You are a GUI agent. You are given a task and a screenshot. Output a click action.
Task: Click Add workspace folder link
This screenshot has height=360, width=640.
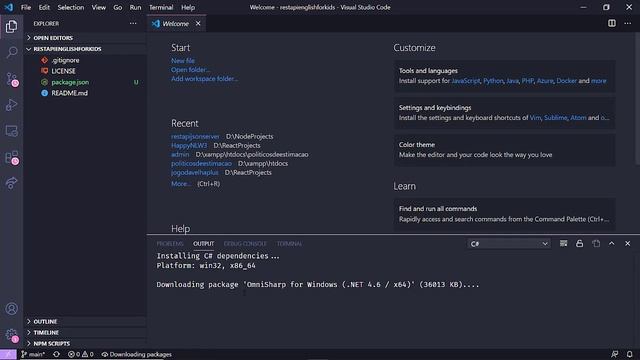pyautogui.click(x=204, y=78)
